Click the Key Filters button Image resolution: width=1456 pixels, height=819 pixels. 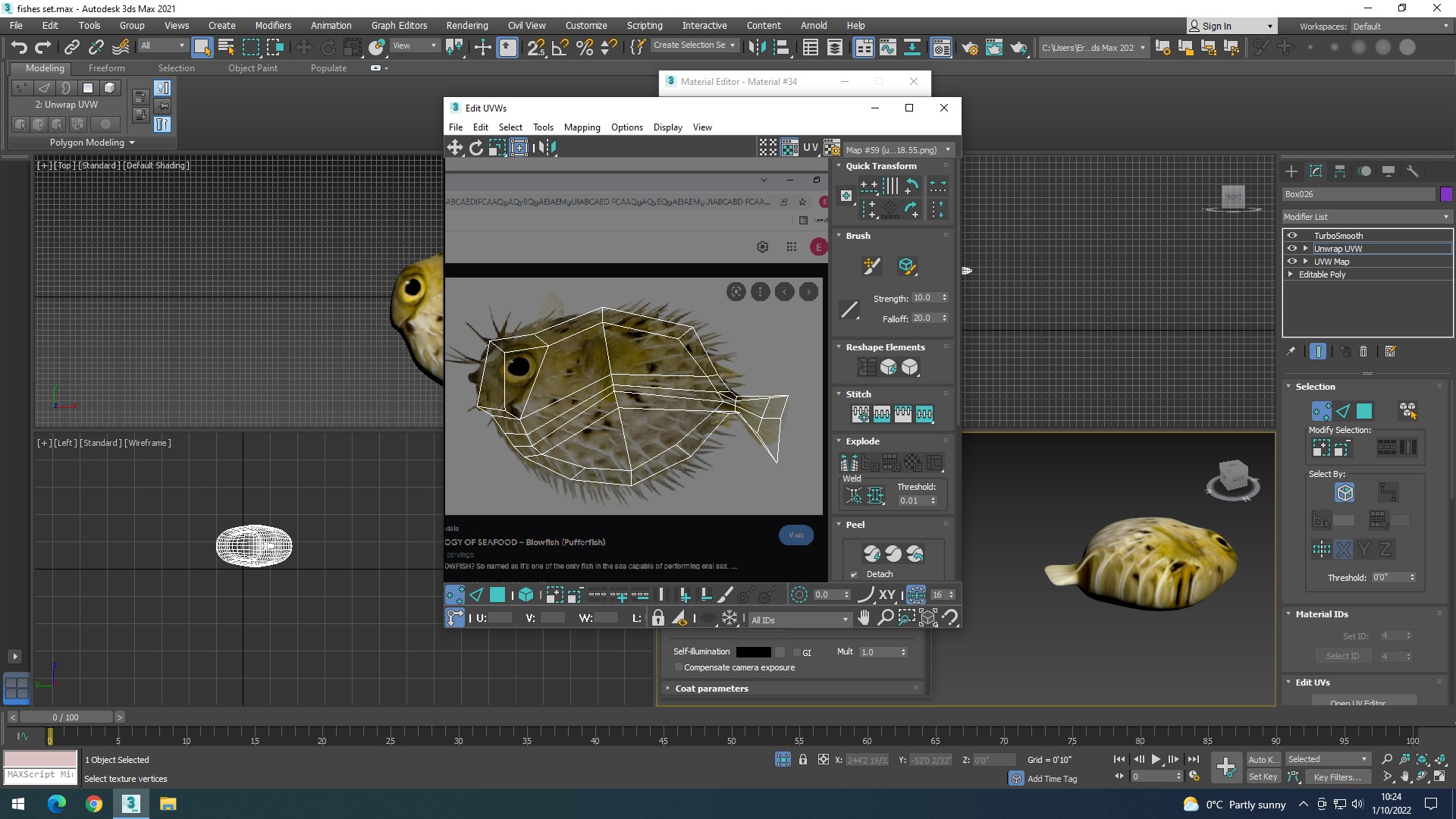pyautogui.click(x=1337, y=777)
